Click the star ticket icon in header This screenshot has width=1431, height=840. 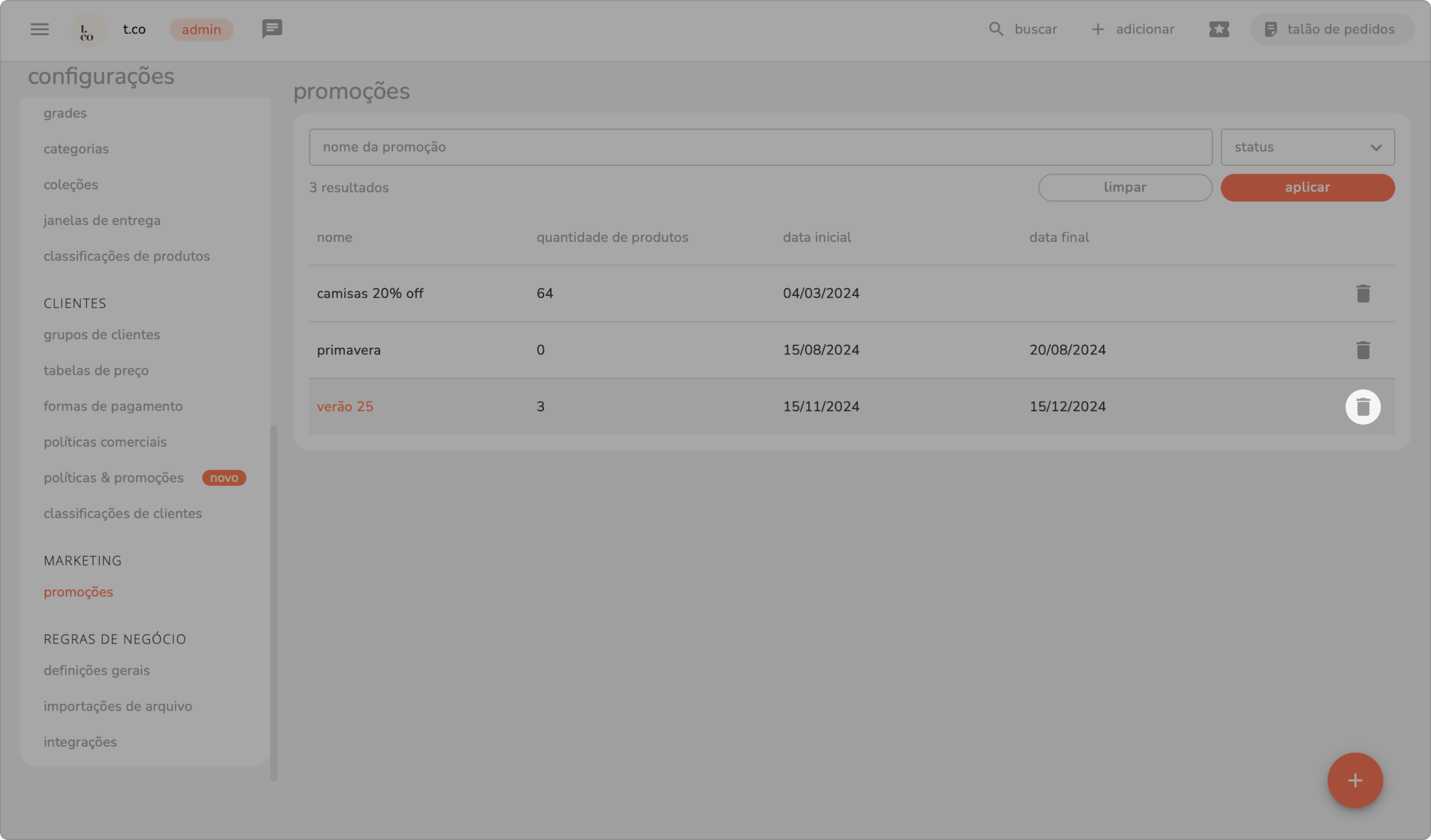point(1218,29)
